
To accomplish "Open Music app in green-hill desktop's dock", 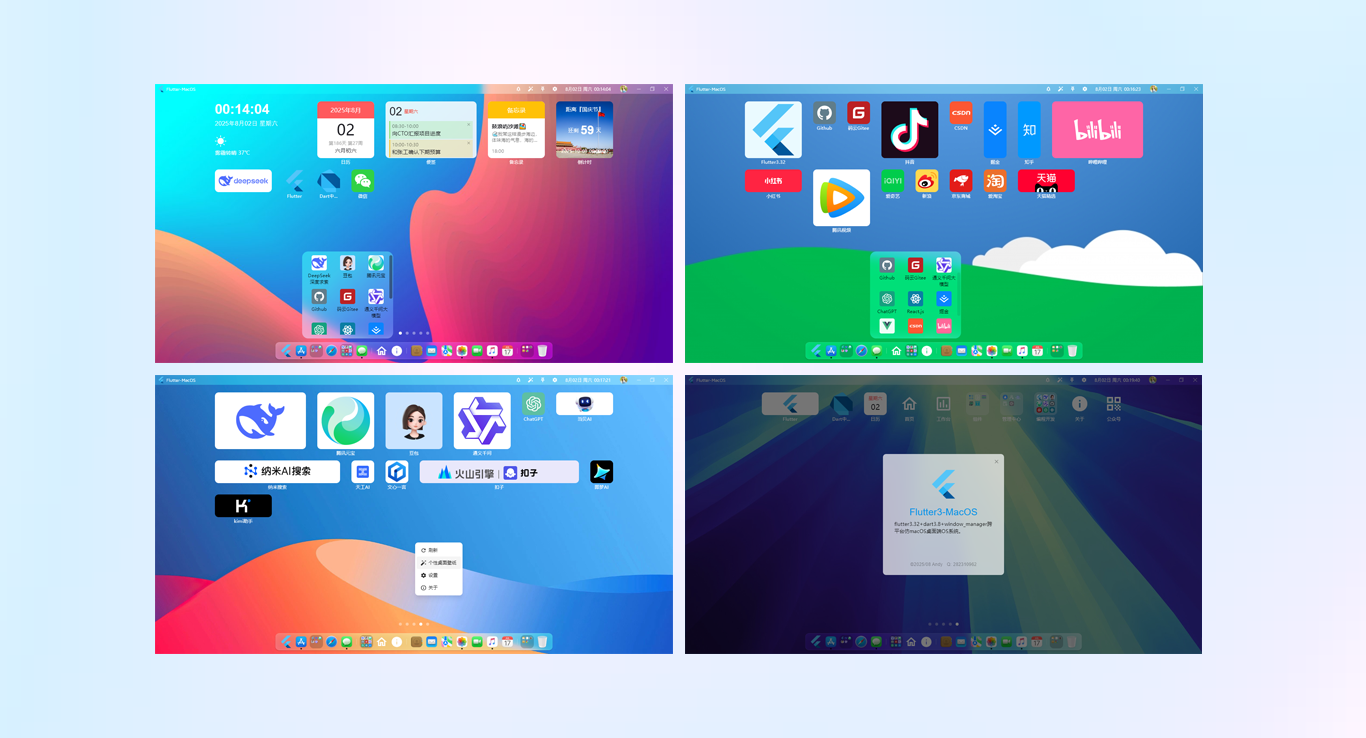I will click(1022, 351).
